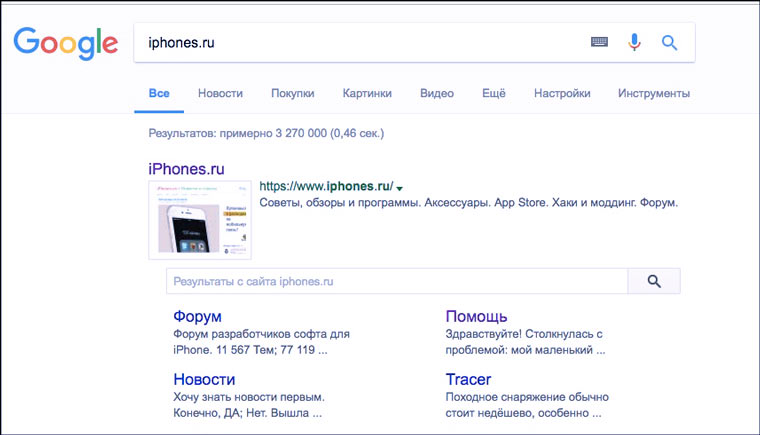Start voice search with the microphone icon
This screenshot has width=760, height=435.
(x=634, y=42)
